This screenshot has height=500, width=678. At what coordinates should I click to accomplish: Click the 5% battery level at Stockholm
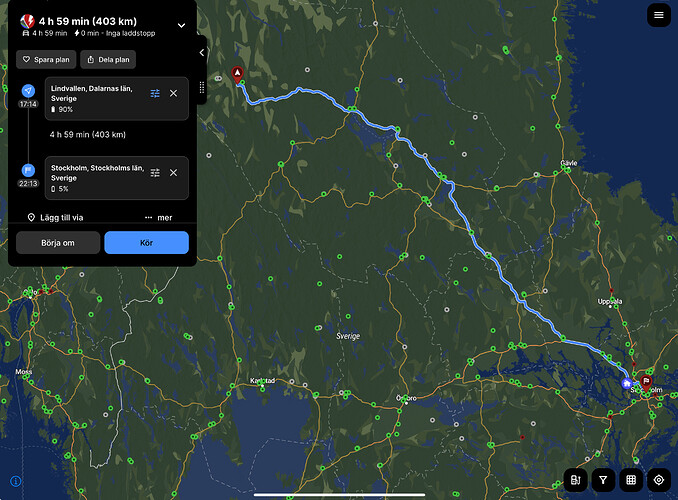tap(60, 189)
